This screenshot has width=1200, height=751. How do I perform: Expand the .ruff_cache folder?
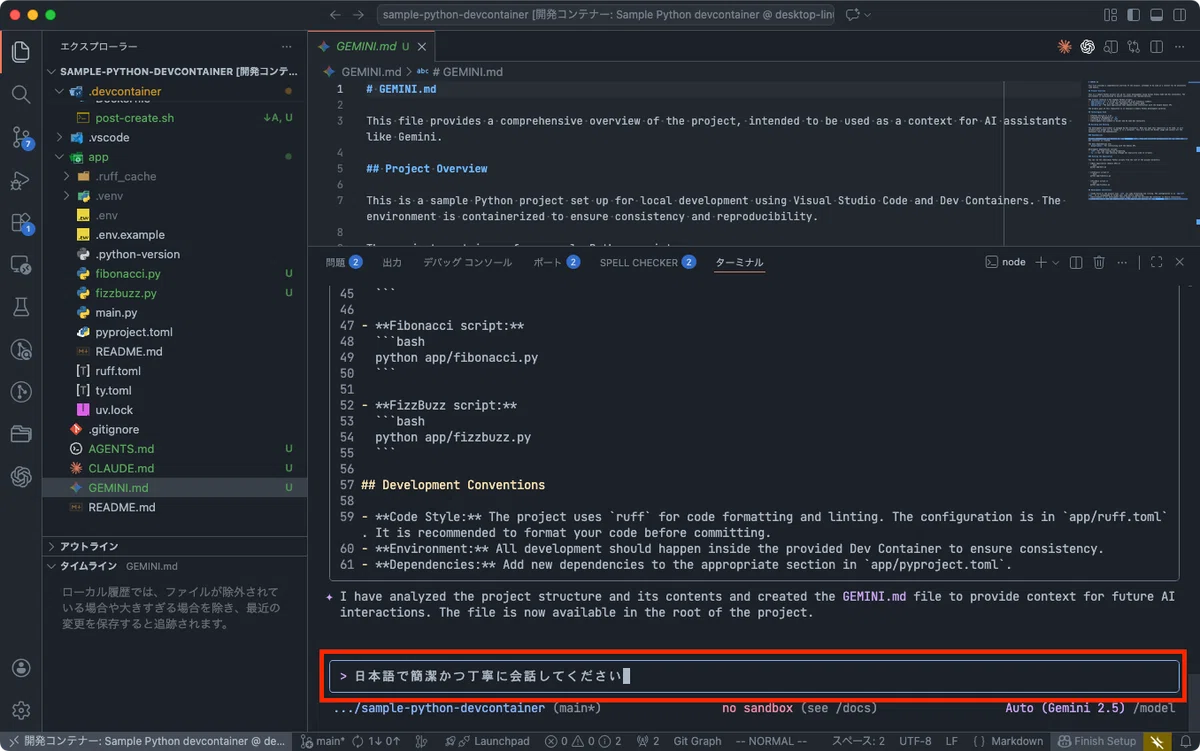[174, 176]
